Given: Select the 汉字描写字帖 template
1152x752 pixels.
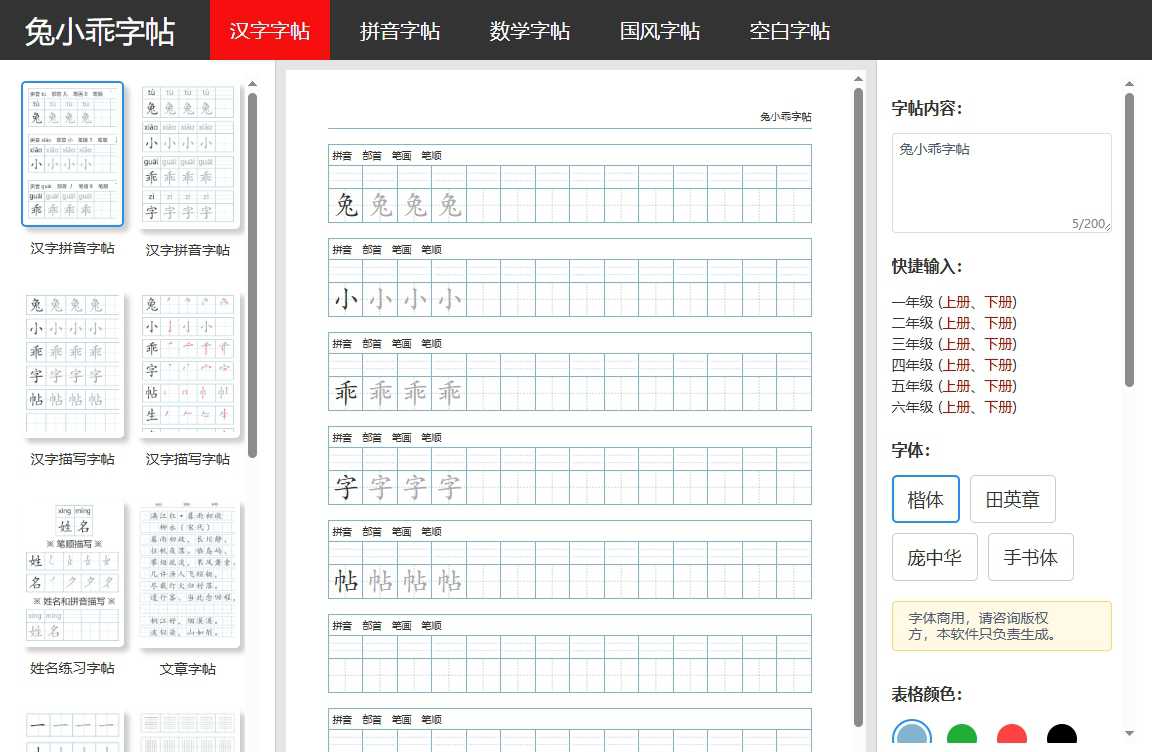Looking at the screenshot, I should pos(73,362).
